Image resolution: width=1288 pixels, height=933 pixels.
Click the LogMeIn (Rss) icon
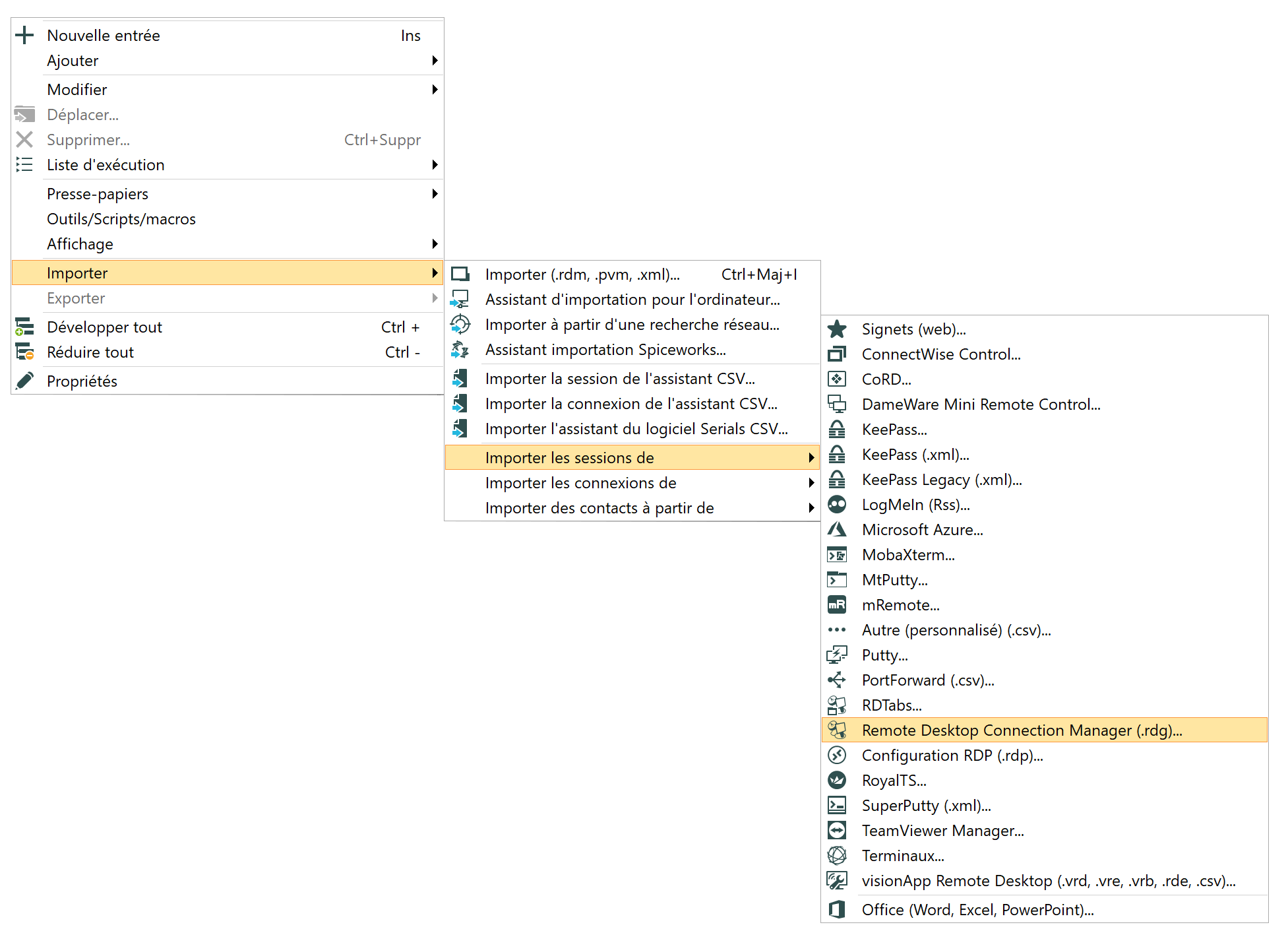pos(836,505)
